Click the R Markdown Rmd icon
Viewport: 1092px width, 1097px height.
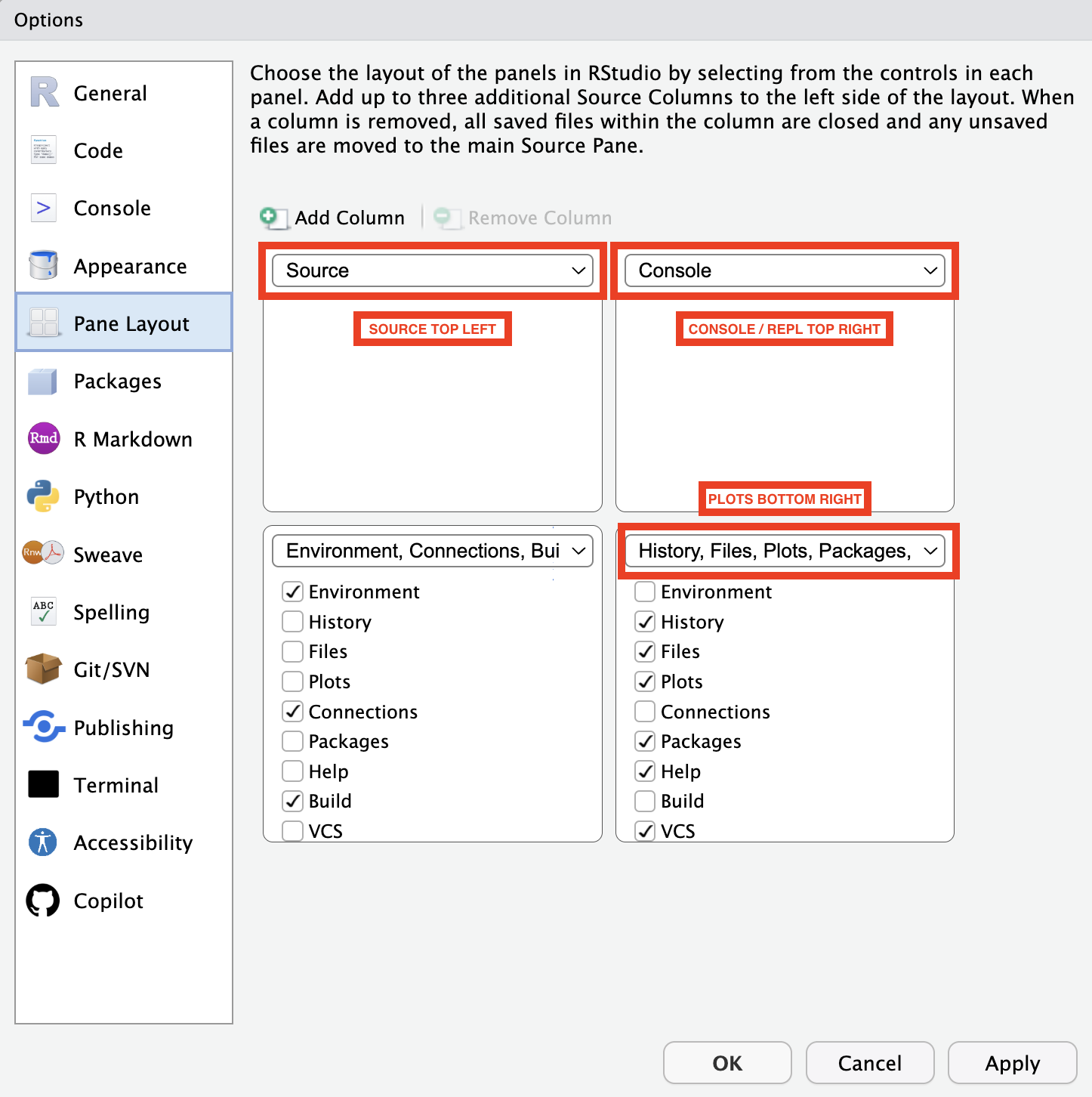coord(44,438)
